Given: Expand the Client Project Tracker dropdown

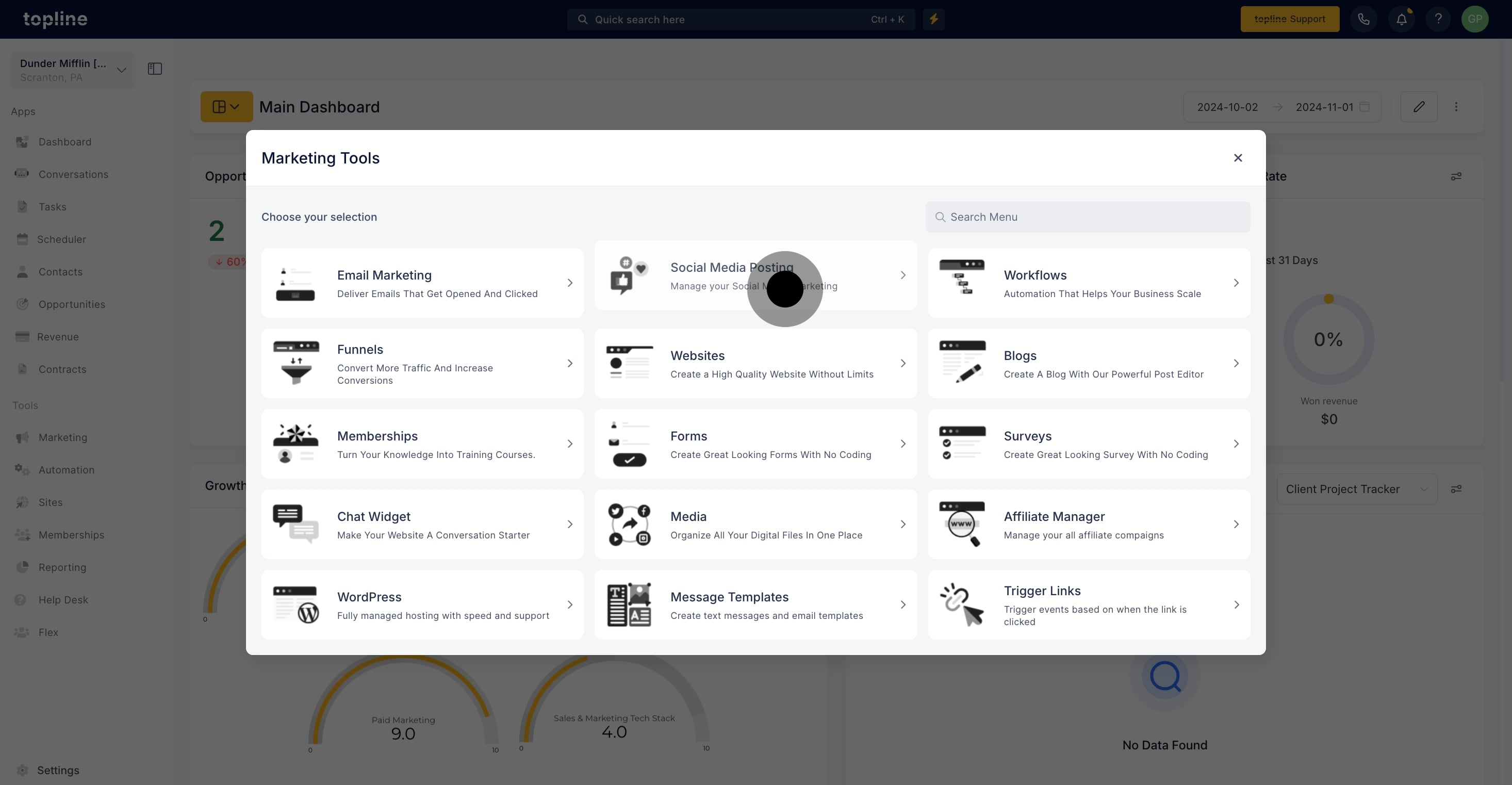Looking at the screenshot, I should pos(1356,489).
